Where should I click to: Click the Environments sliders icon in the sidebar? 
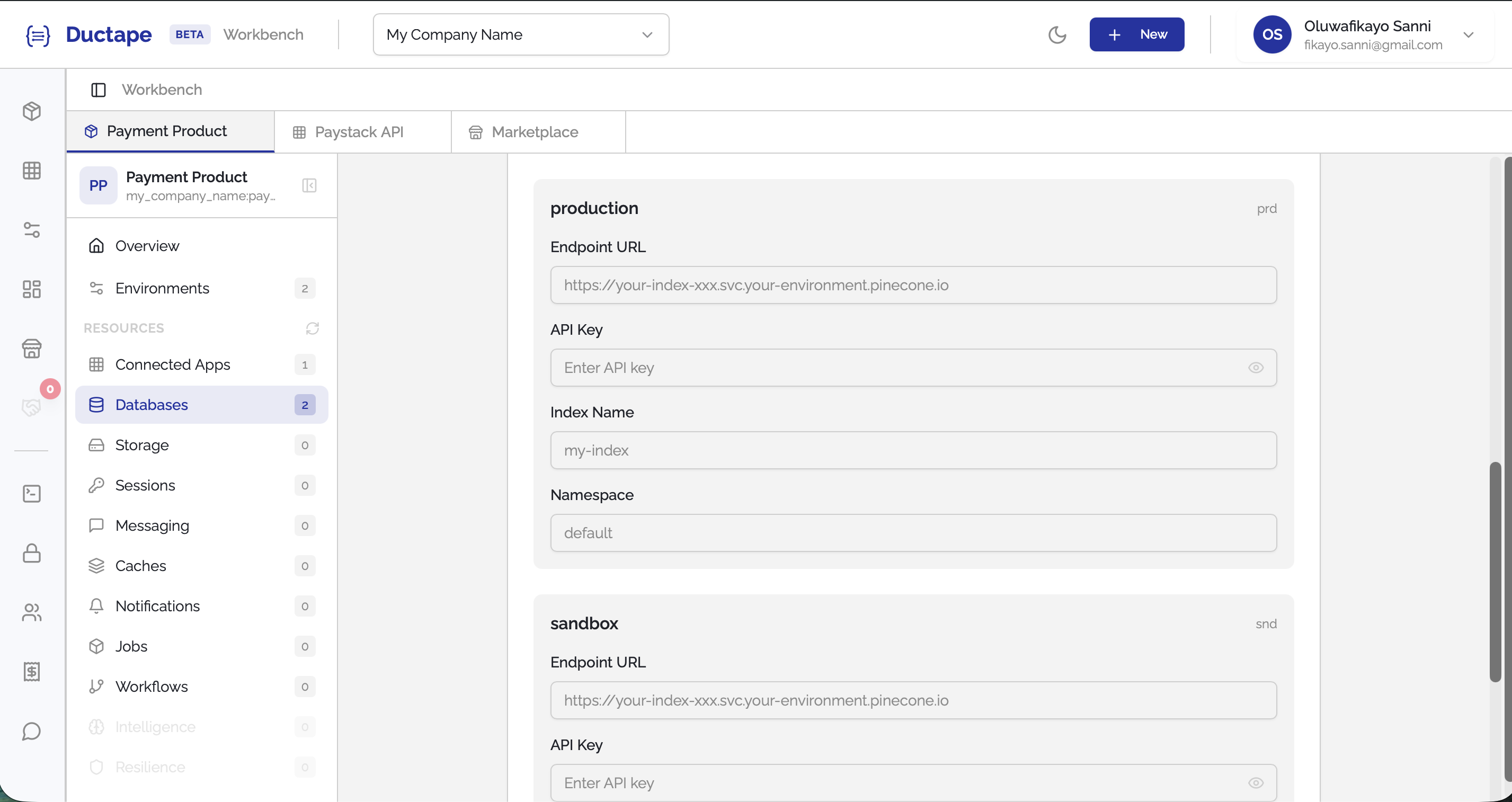[x=32, y=229]
